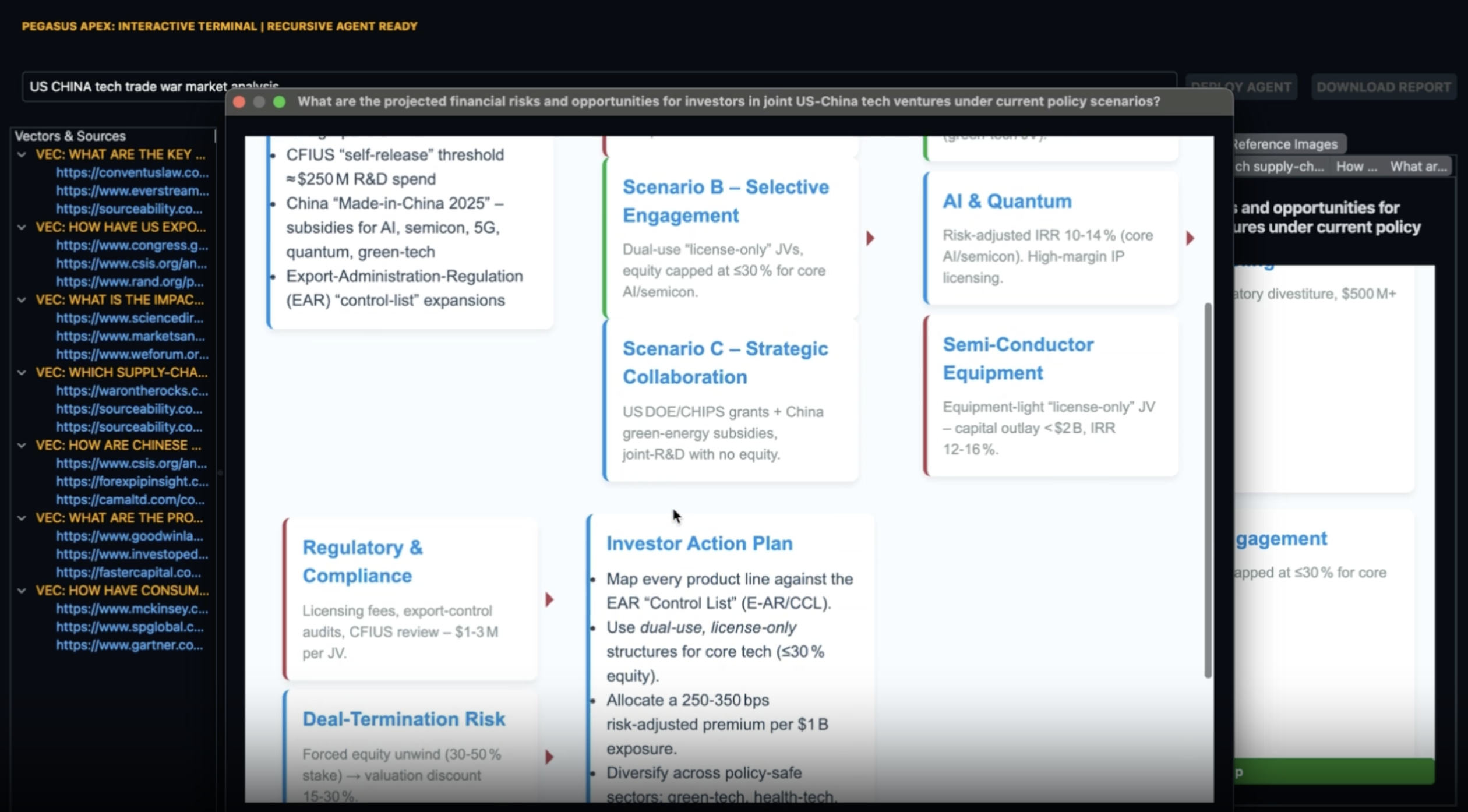Click red arrow next to Regulatory & Compliance
Image resolution: width=1468 pixels, height=812 pixels.
549,599
